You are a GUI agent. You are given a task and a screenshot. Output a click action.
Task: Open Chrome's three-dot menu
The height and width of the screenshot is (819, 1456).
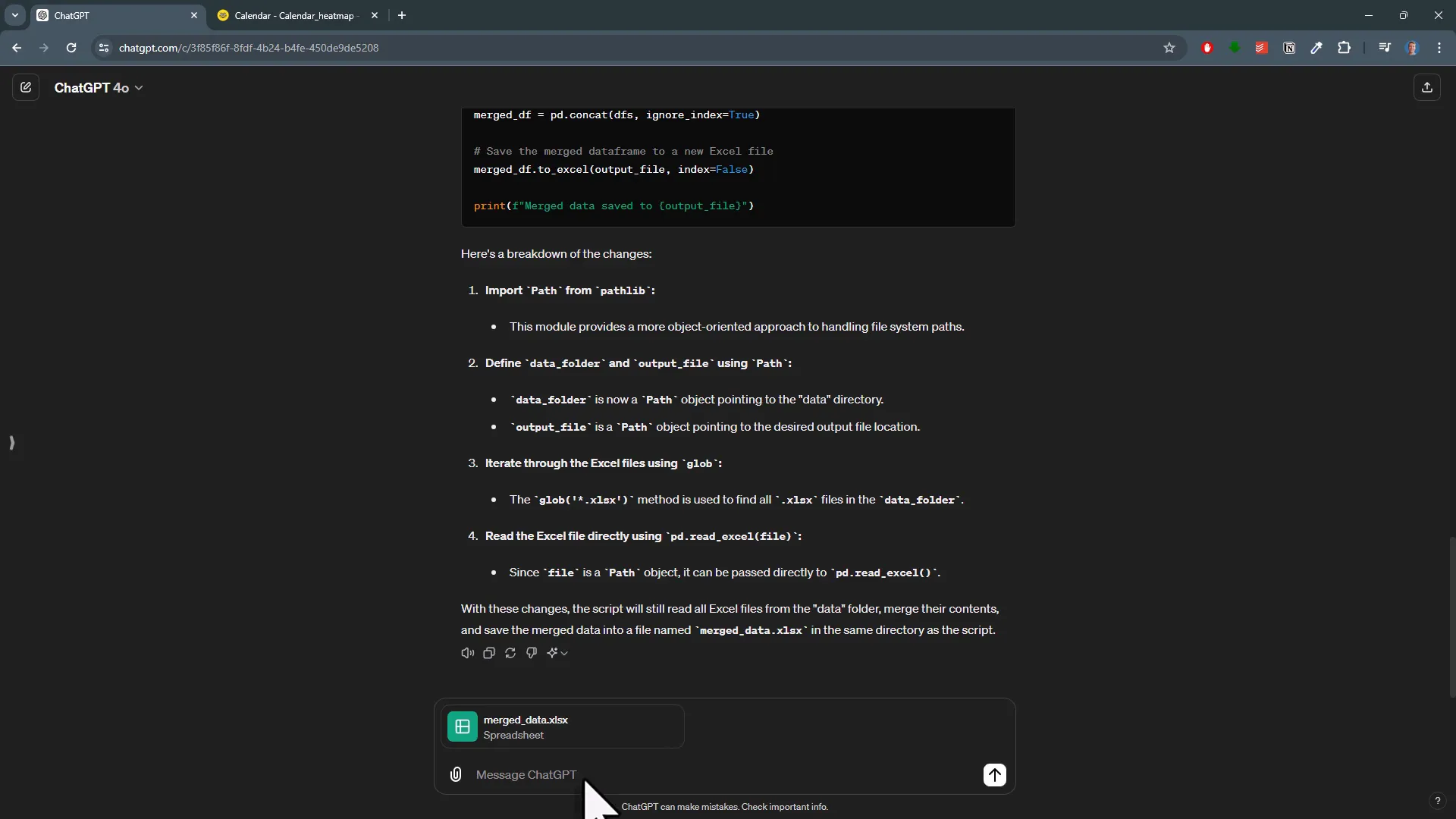[x=1439, y=48]
